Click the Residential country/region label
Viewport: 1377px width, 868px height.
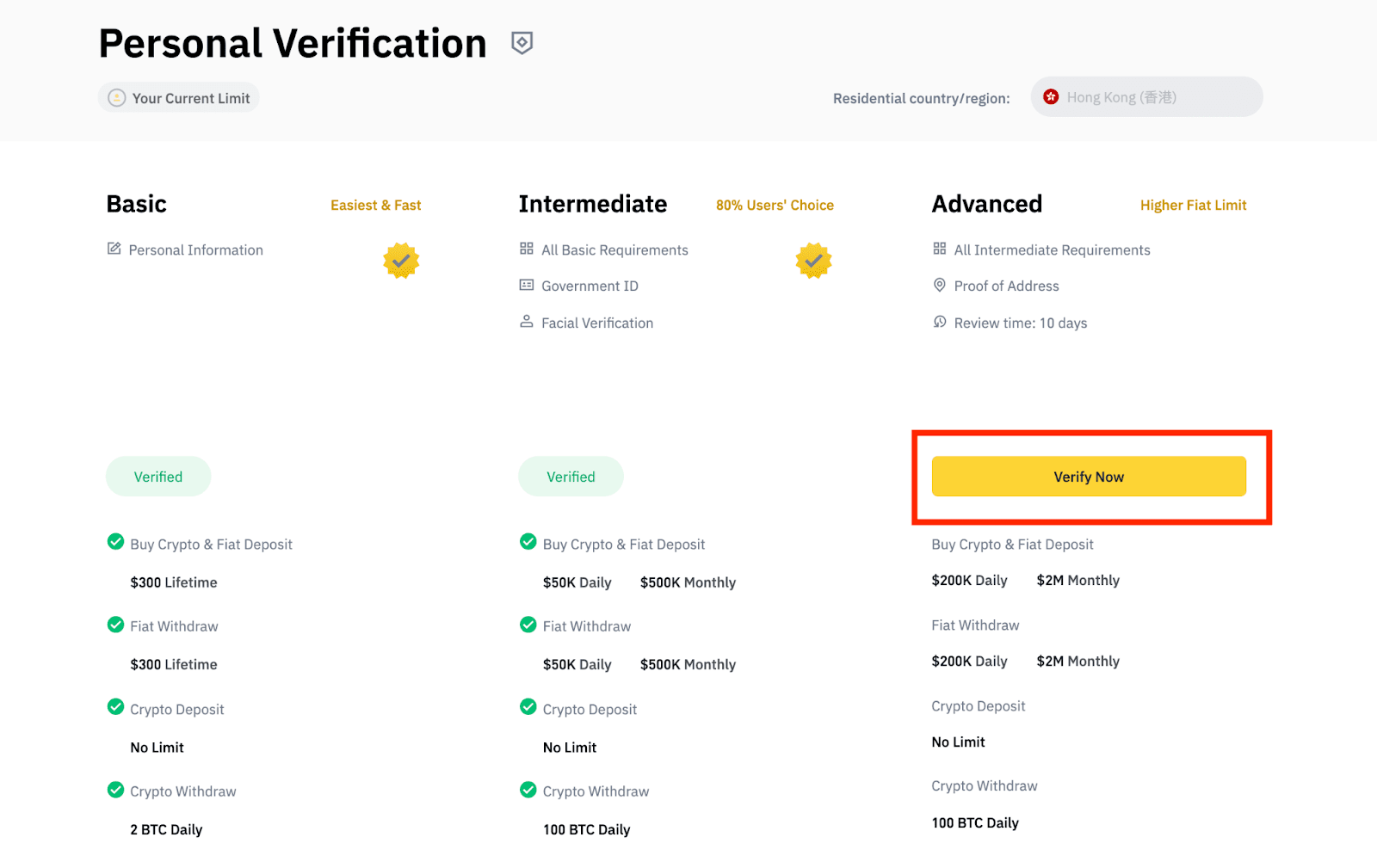click(921, 98)
